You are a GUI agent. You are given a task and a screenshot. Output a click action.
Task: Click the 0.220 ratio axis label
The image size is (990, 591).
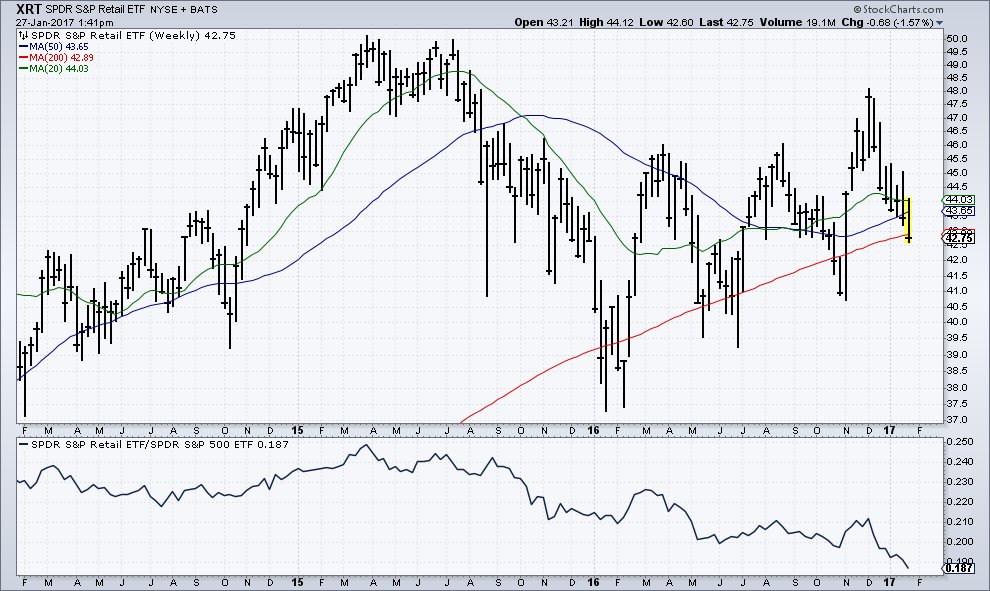(959, 502)
